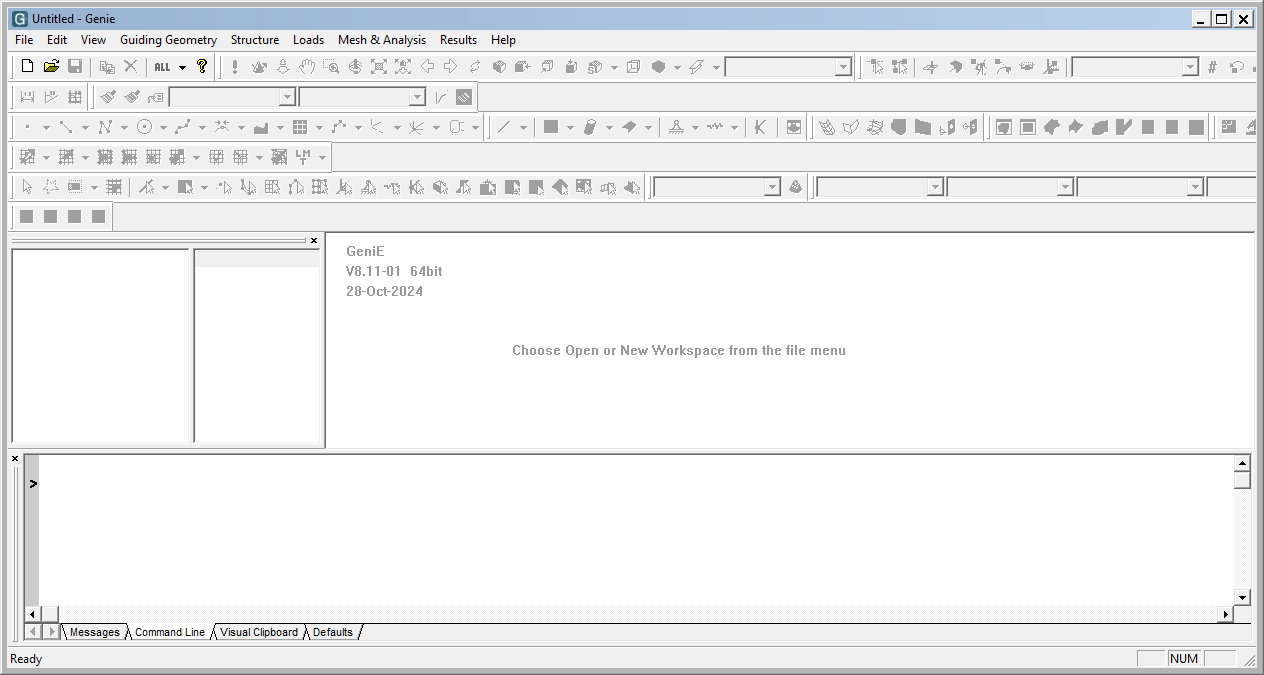Select the guiding circle tool icon
Screen dimensions: 1264x675
144,127
